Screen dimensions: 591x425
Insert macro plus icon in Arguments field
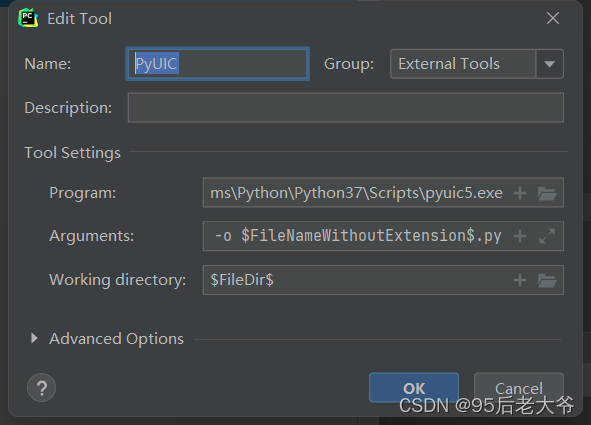(x=520, y=236)
